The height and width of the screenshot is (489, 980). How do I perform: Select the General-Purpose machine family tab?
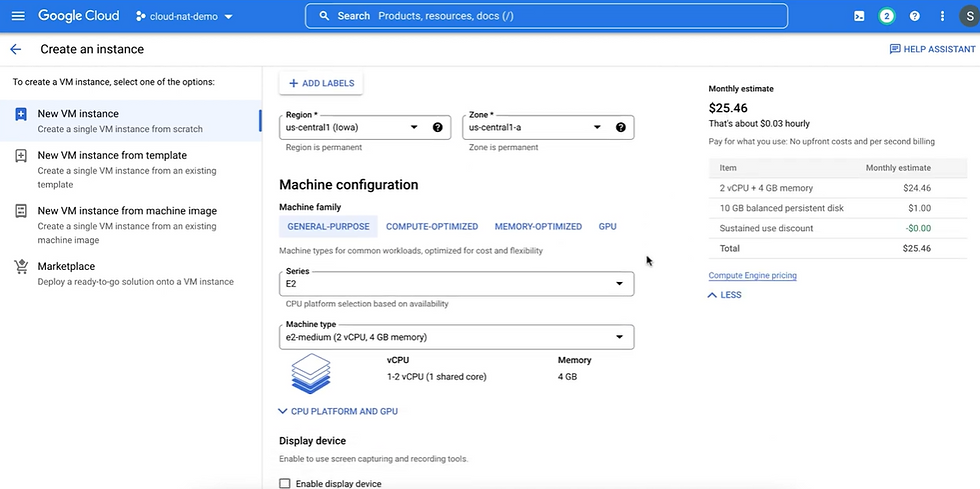pos(328,226)
